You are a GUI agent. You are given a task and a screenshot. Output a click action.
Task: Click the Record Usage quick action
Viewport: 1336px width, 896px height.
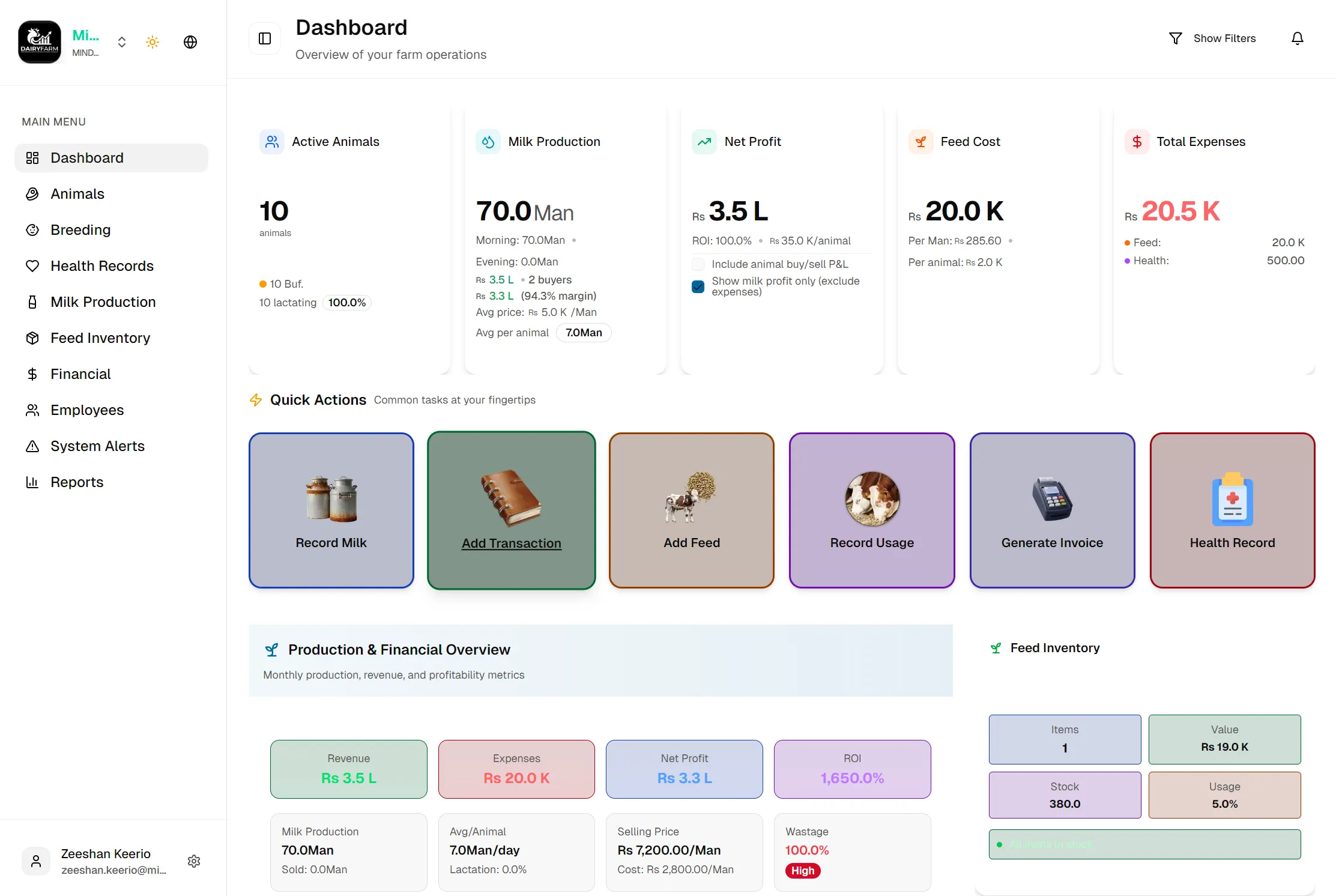[x=872, y=510]
